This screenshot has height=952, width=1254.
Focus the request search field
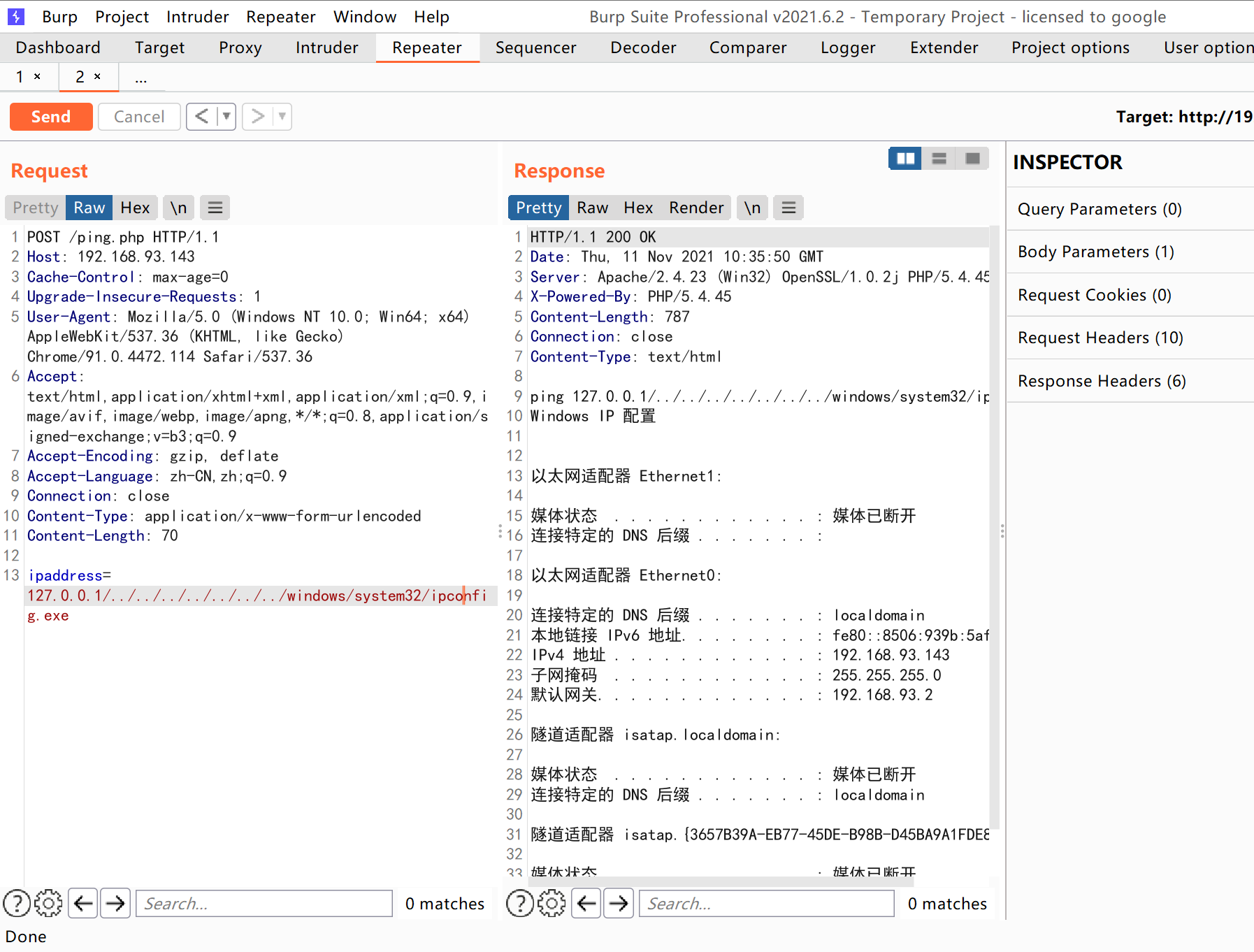pyautogui.click(x=264, y=903)
